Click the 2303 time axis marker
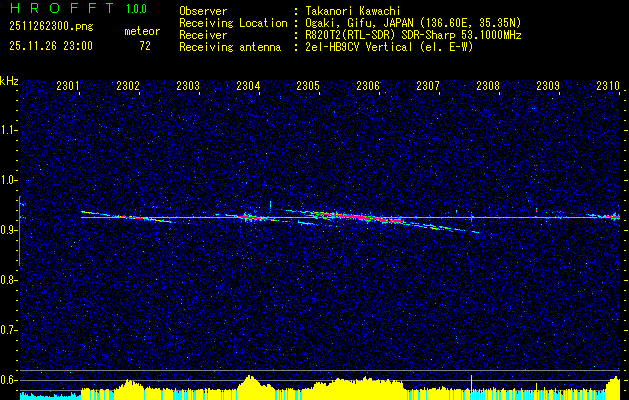 [x=188, y=85]
